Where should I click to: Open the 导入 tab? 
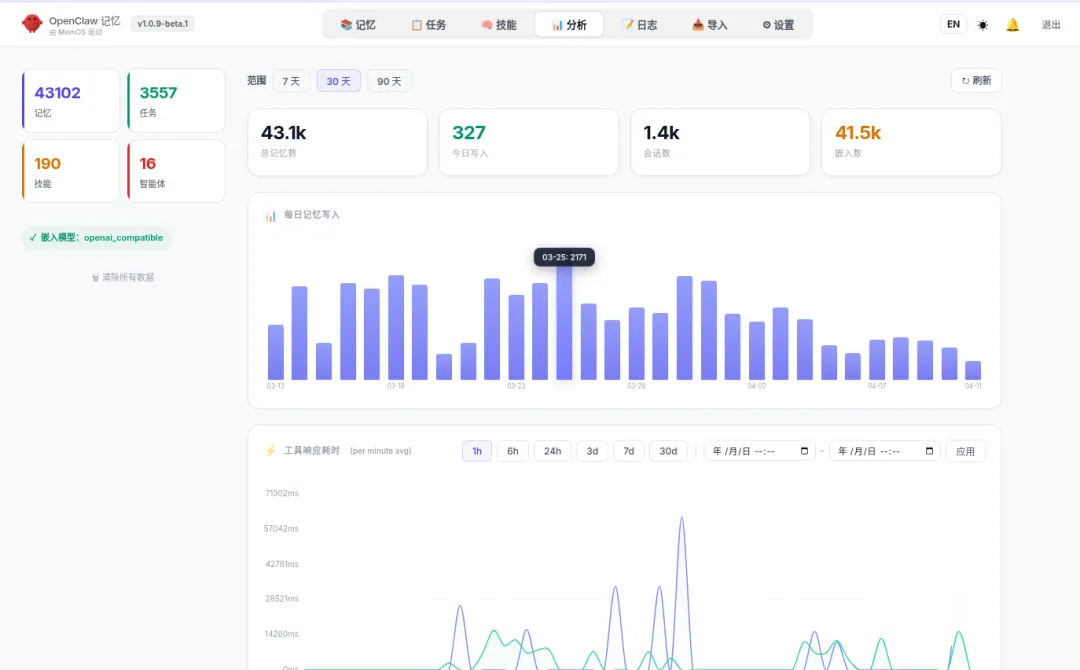pyautogui.click(x=709, y=25)
